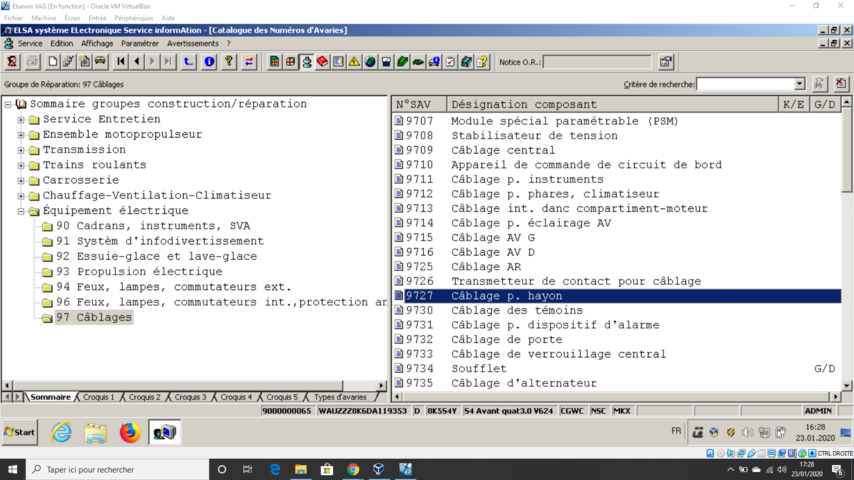Click the green box toolbar icon
Image resolution: width=854 pixels, height=480 pixels.
(402, 62)
